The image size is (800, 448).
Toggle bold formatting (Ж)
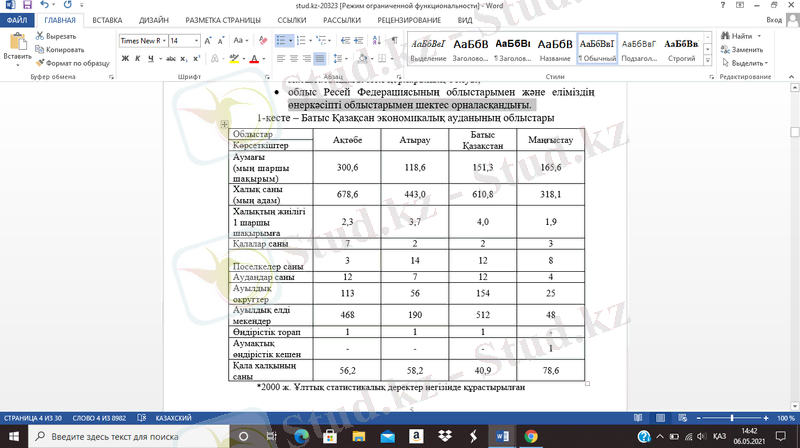pyautogui.click(x=124, y=59)
